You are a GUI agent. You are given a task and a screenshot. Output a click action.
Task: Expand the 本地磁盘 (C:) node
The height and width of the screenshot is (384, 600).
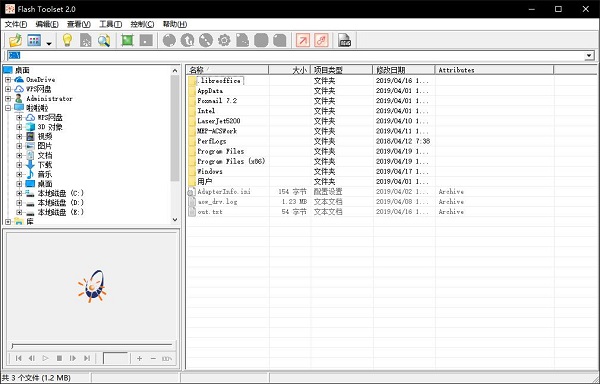(x=19, y=193)
